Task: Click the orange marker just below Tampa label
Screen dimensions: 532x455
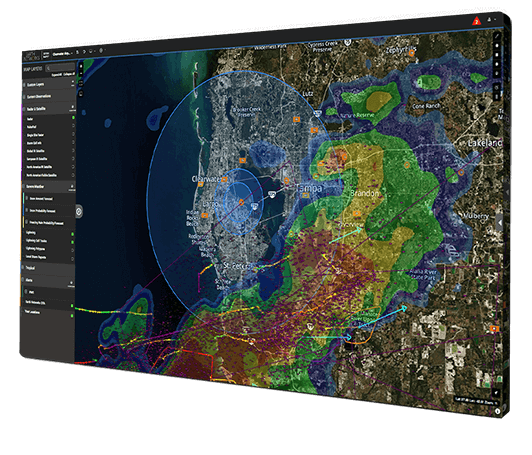Action: pos(305,195)
